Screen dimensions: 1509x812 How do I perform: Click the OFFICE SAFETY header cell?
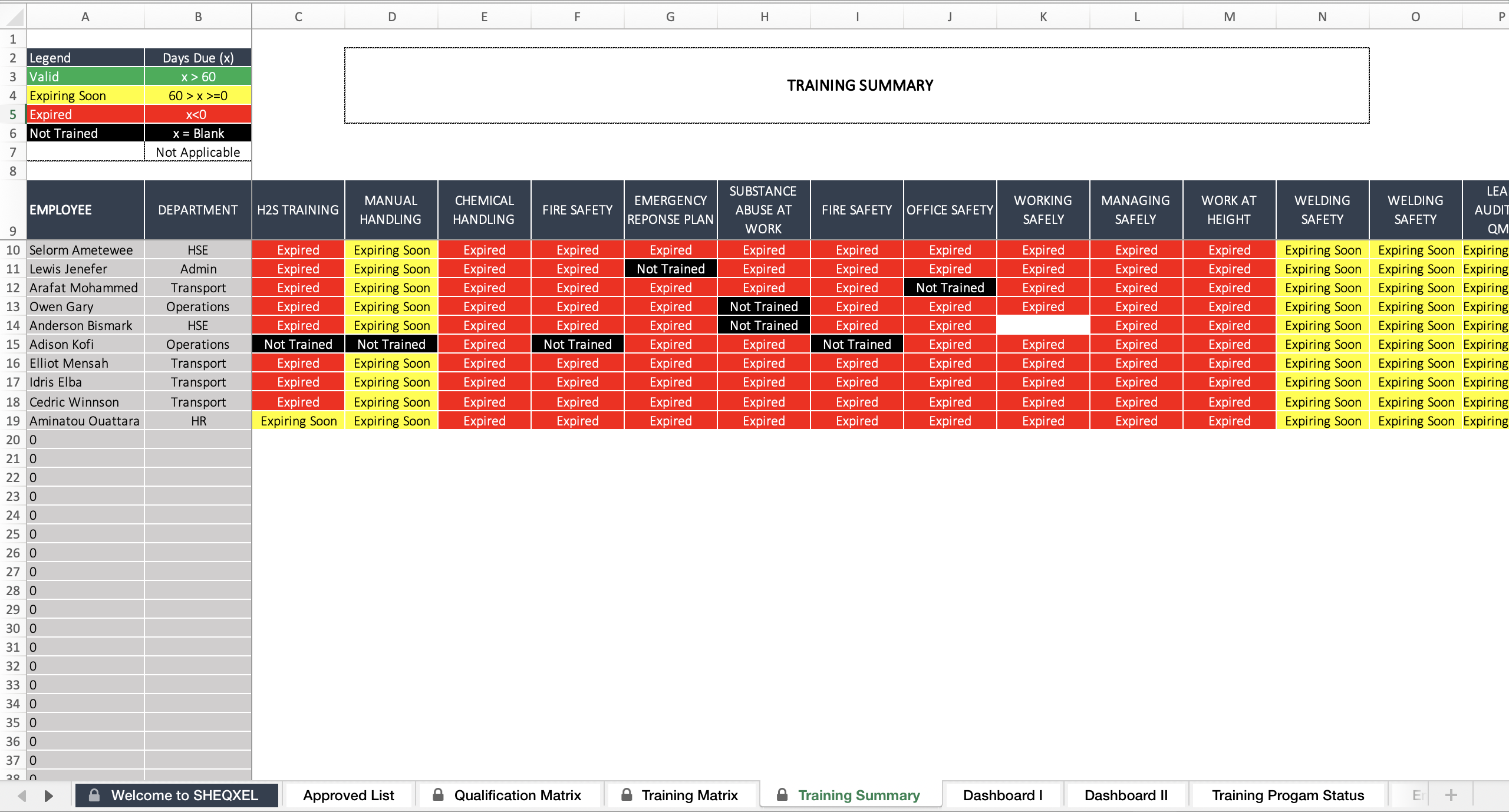click(950, 210)
